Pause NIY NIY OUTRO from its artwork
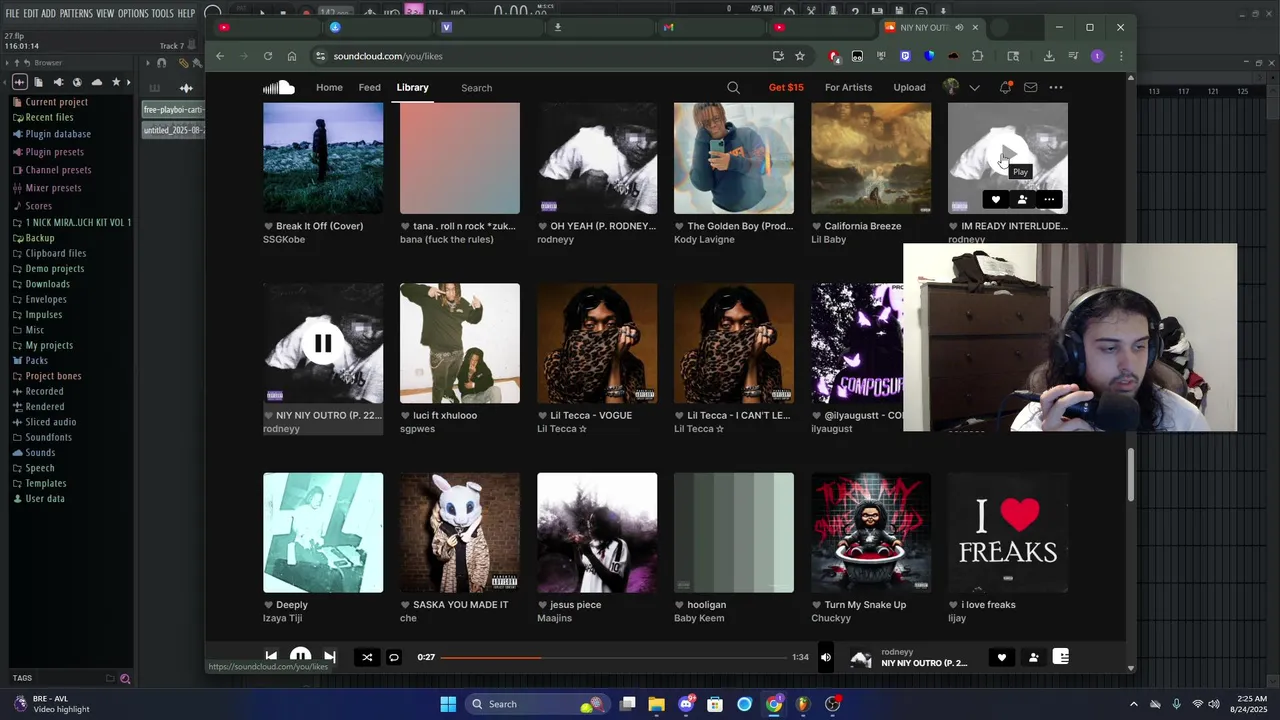The image size is (1280, 720). [x=323, y=344]
